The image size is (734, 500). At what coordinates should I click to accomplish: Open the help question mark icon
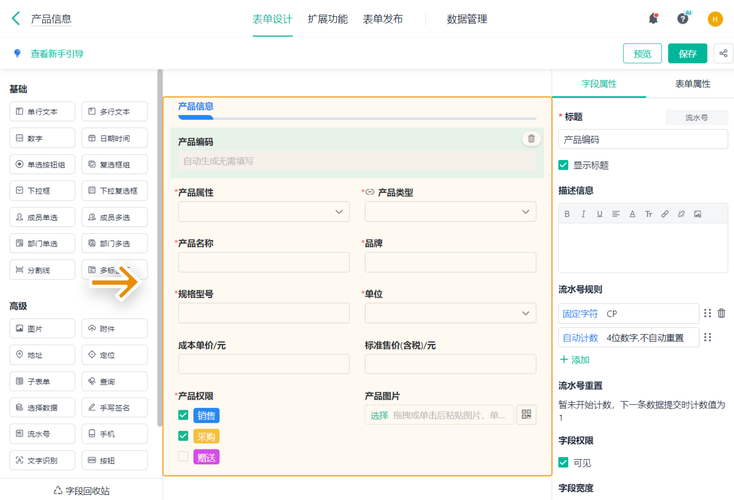(x=683, y=19)
